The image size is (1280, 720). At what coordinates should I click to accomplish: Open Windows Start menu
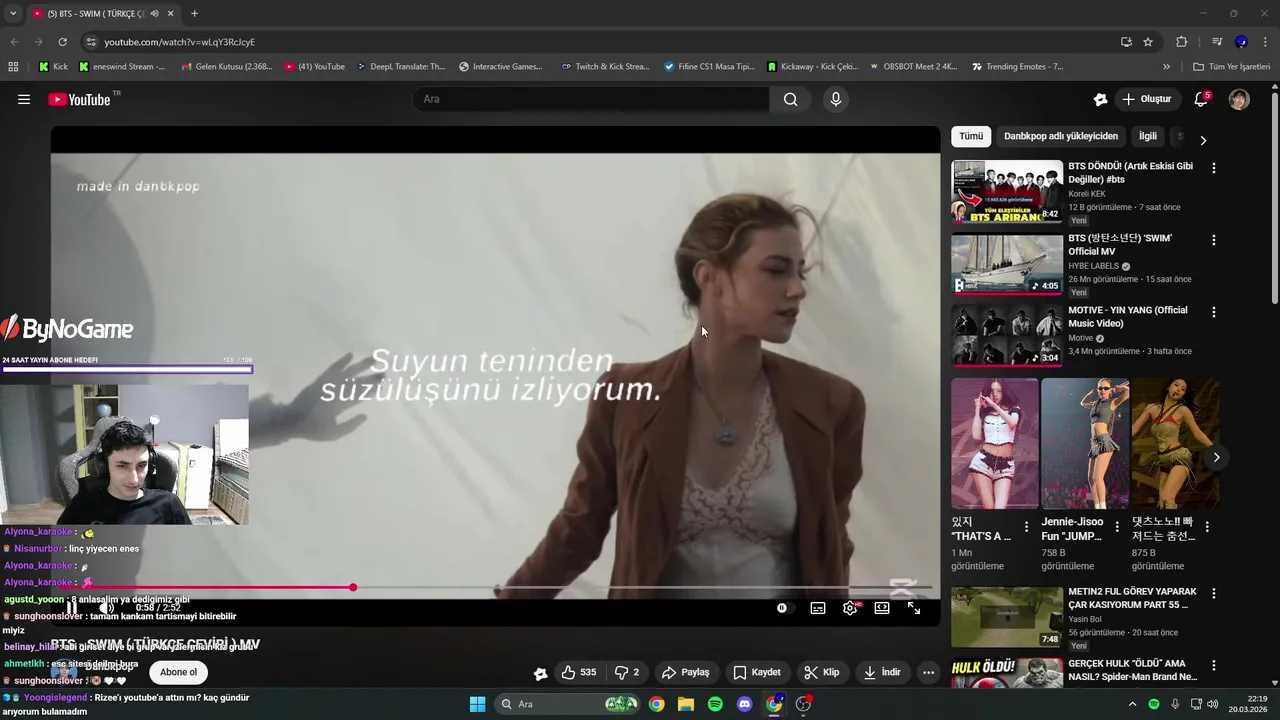point(477,704)
